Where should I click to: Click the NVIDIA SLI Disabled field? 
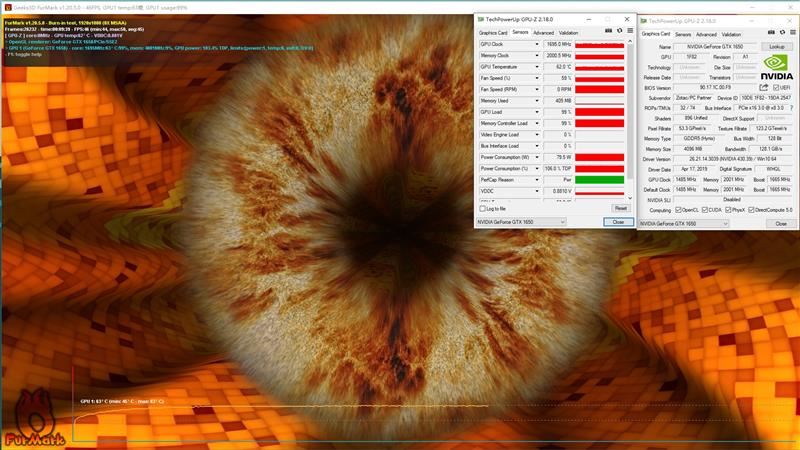pyautogui.click(x=733, y=199)
